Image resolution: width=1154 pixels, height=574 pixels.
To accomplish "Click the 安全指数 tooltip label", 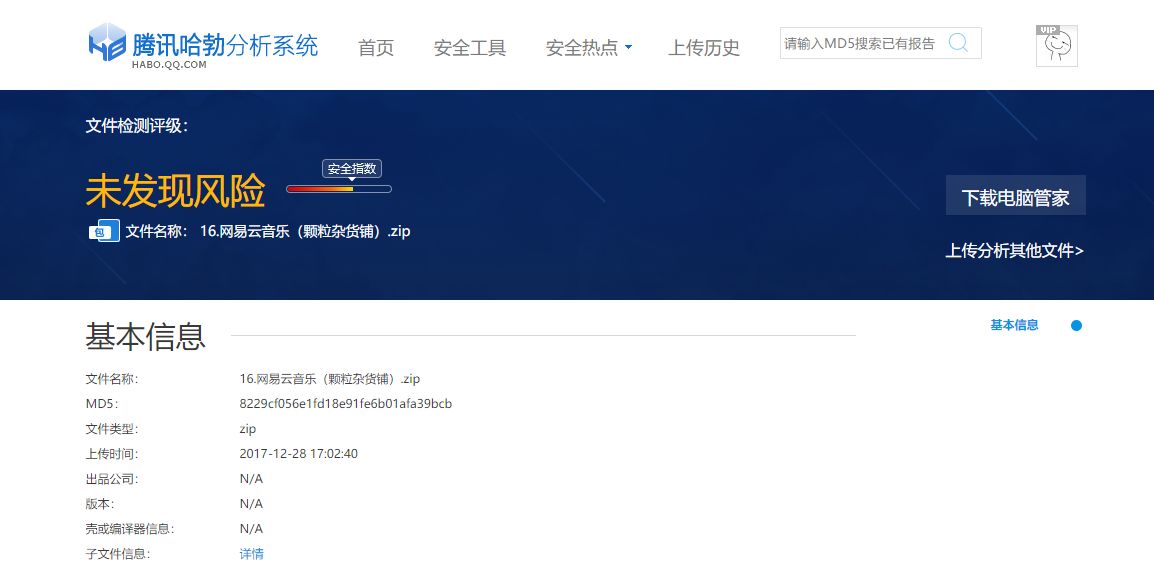I will tap(352, 169).
